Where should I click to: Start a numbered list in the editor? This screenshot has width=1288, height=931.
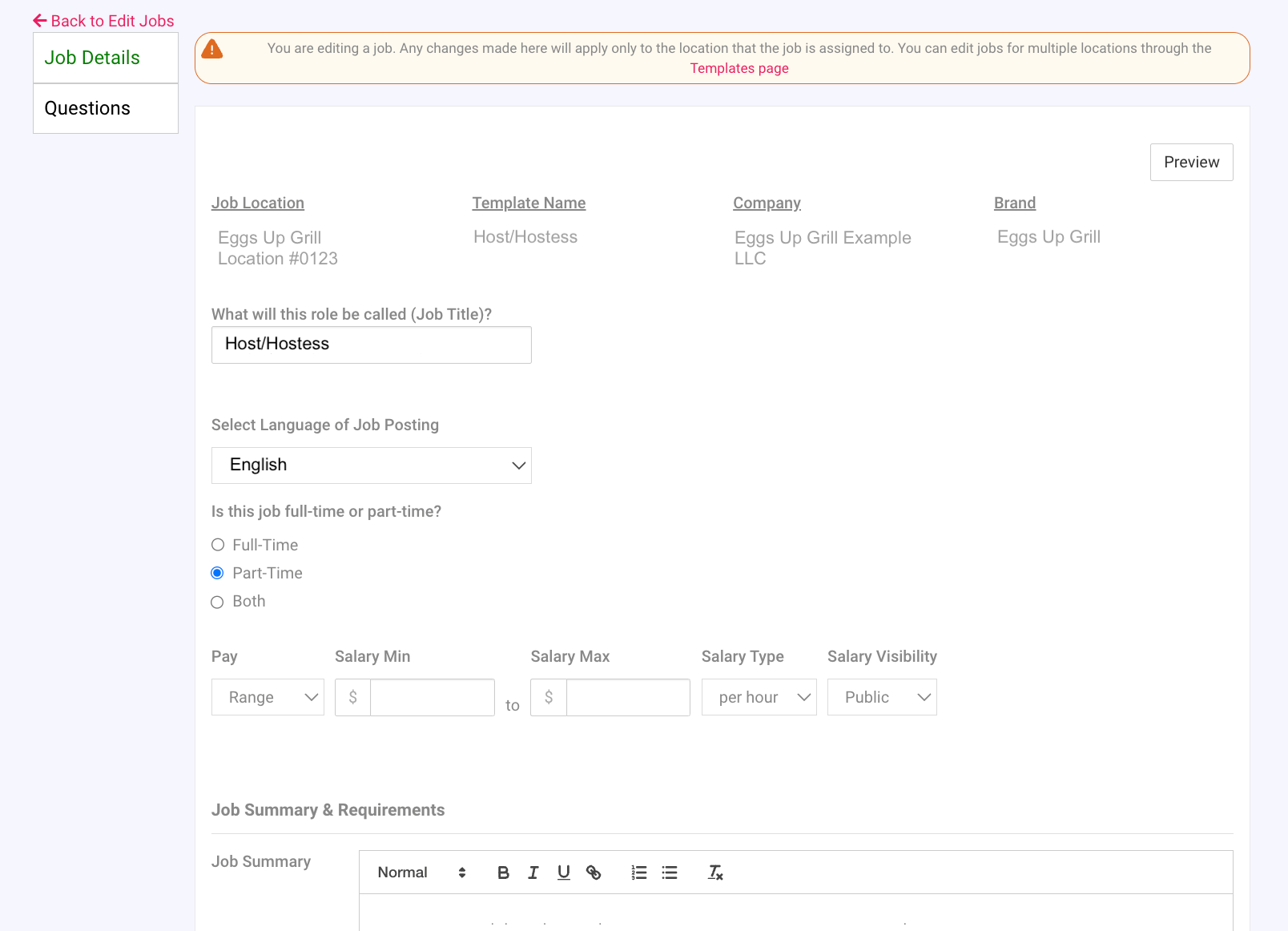[638, 873]
